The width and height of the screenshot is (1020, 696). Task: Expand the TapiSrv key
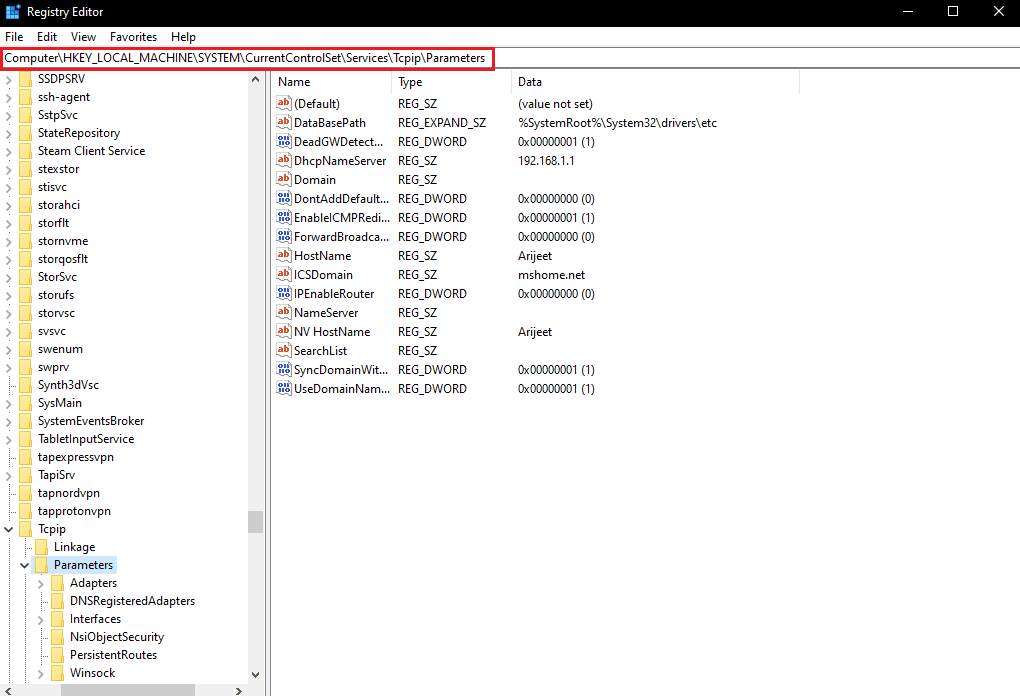pos(8,475)
